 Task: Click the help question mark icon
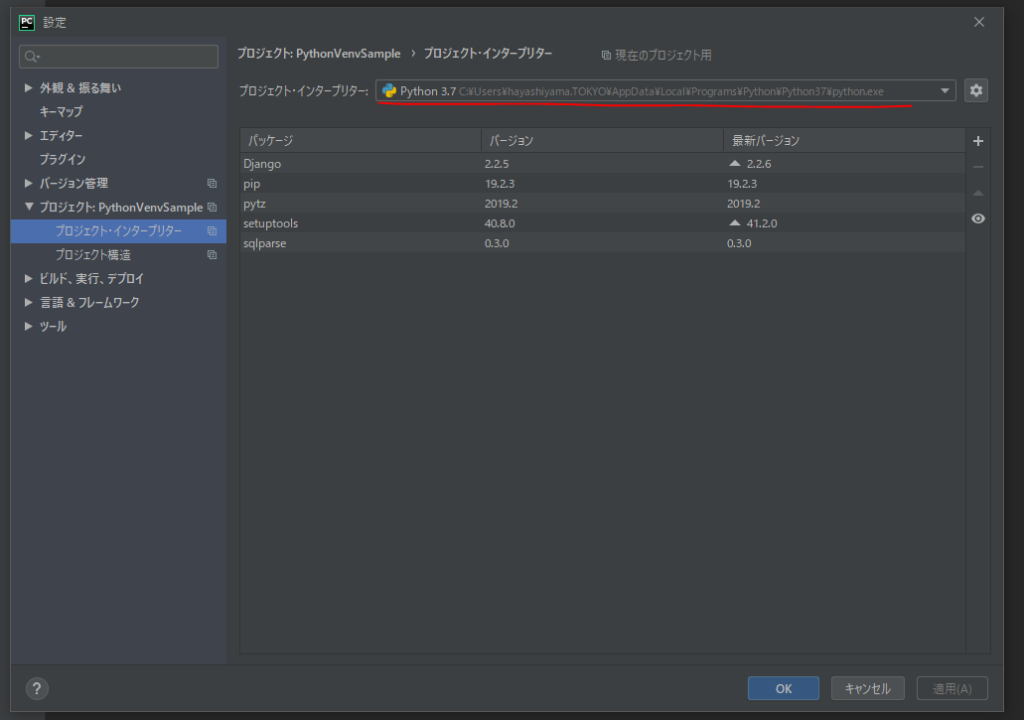pos(37,688)
